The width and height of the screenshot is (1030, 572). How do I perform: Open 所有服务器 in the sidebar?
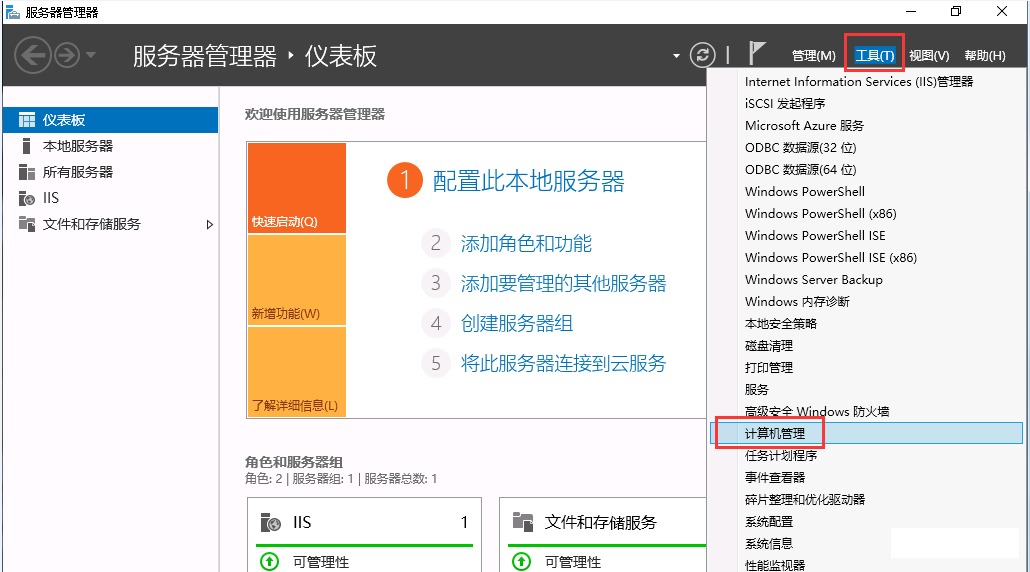(77, 172)
